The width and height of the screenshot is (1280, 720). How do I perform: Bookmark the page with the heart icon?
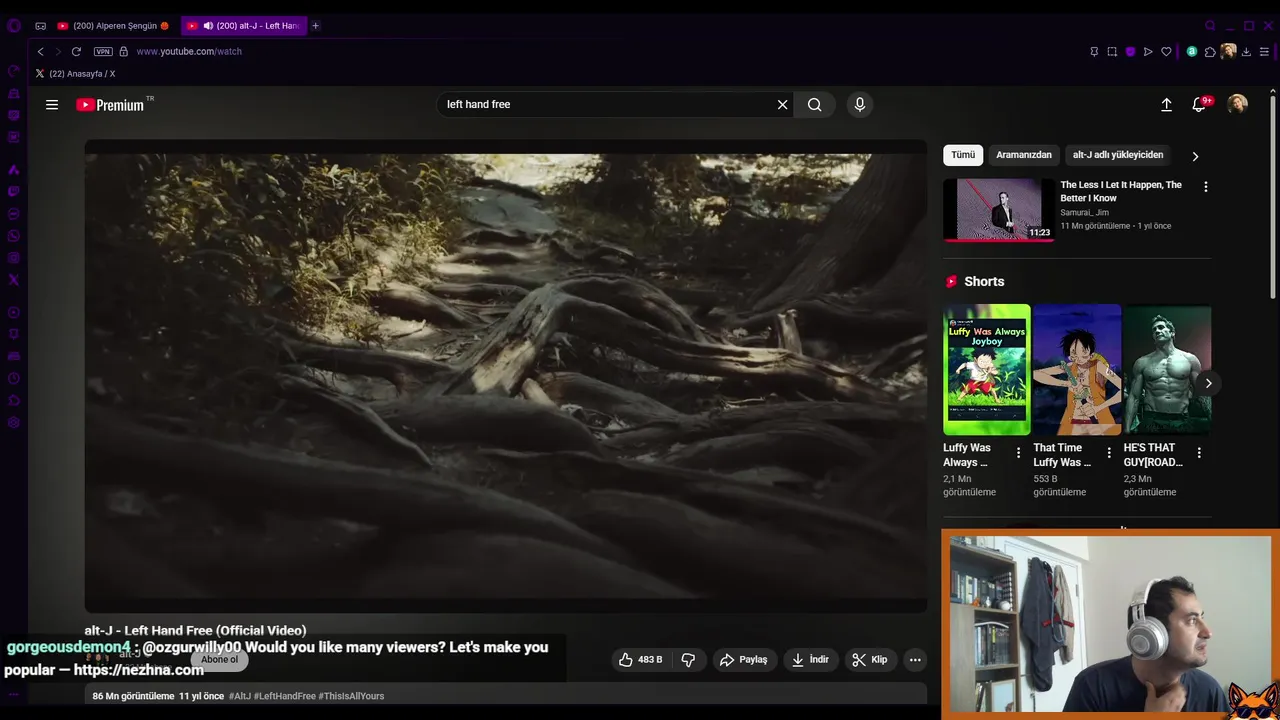pyautogui.click(x=1166, y=52)
